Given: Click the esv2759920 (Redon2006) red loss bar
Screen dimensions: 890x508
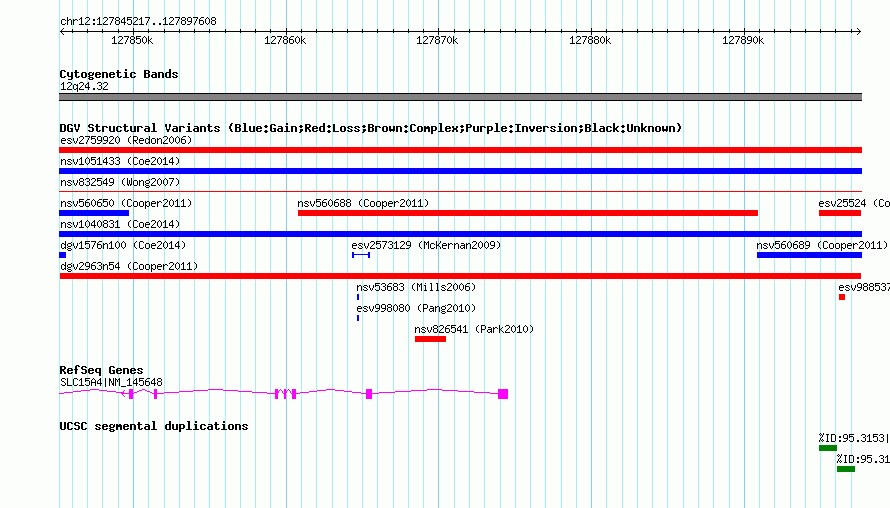Looking at the screenshot, I should [460, 150].
